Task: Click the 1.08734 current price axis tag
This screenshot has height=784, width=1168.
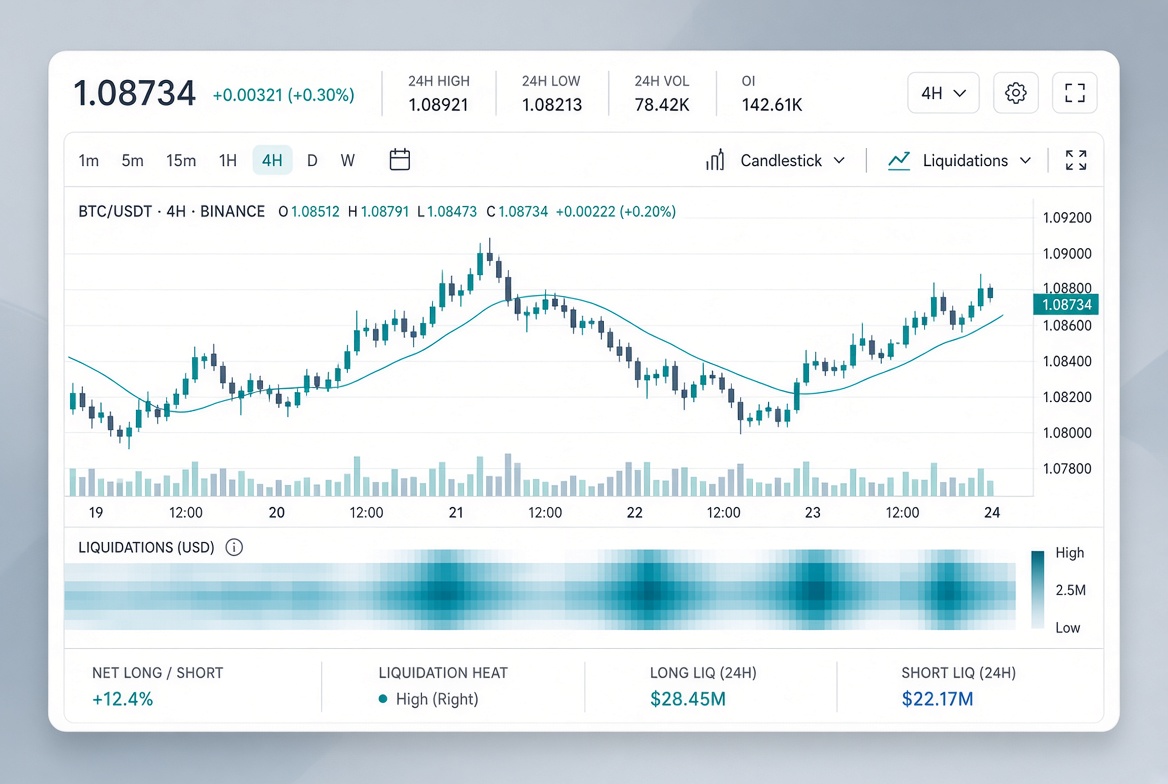Action: tap(1066, 304)
